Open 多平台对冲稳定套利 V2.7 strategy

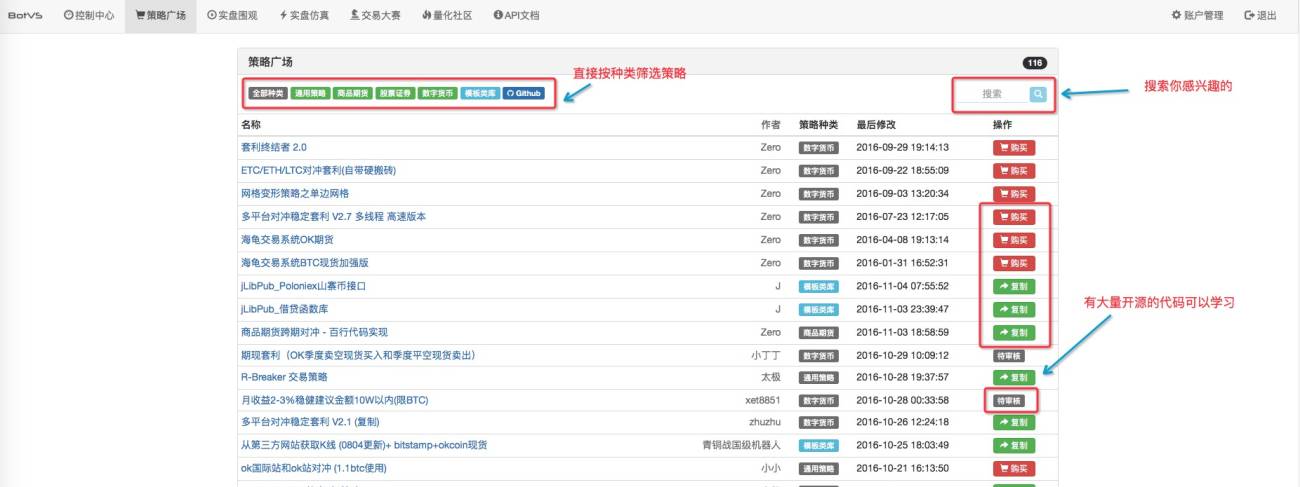click(335, 216)
